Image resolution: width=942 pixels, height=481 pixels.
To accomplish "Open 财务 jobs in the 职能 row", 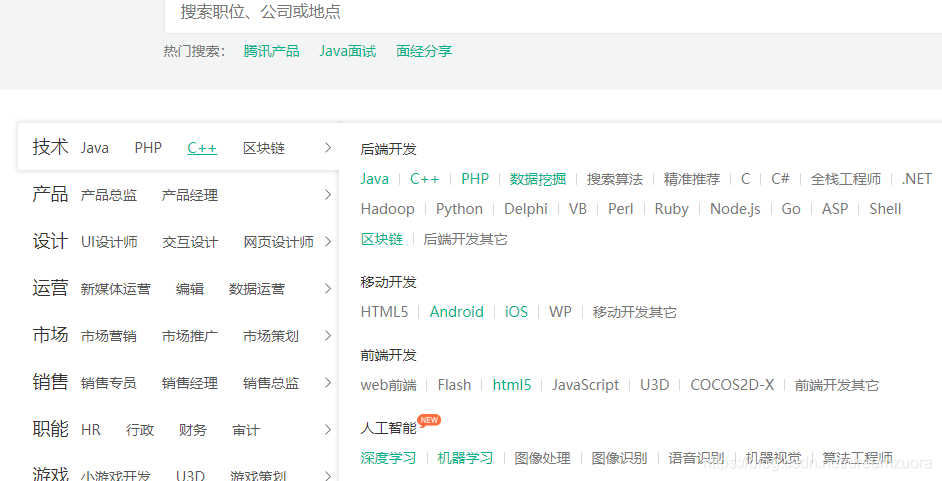I will pos(193,430).
